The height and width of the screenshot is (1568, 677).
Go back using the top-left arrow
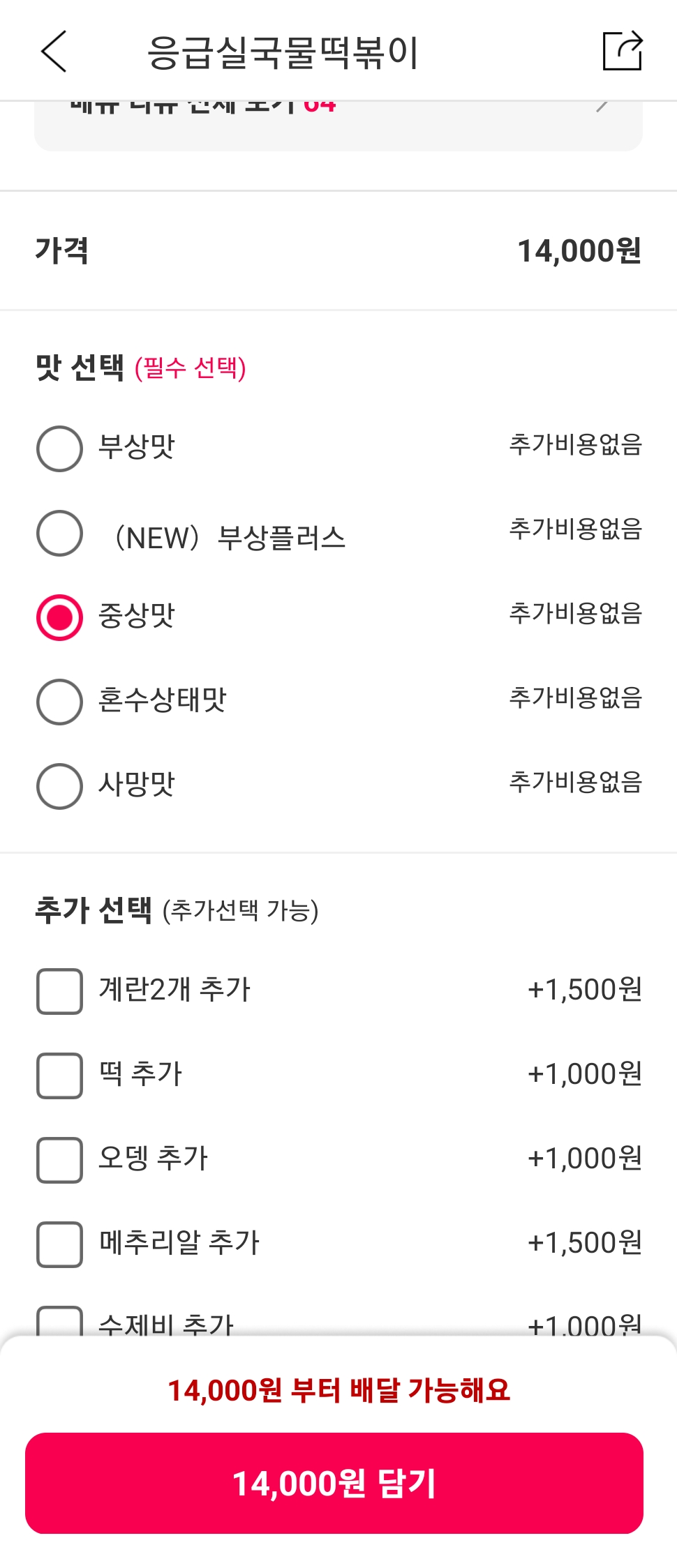[x=54, y=52]
